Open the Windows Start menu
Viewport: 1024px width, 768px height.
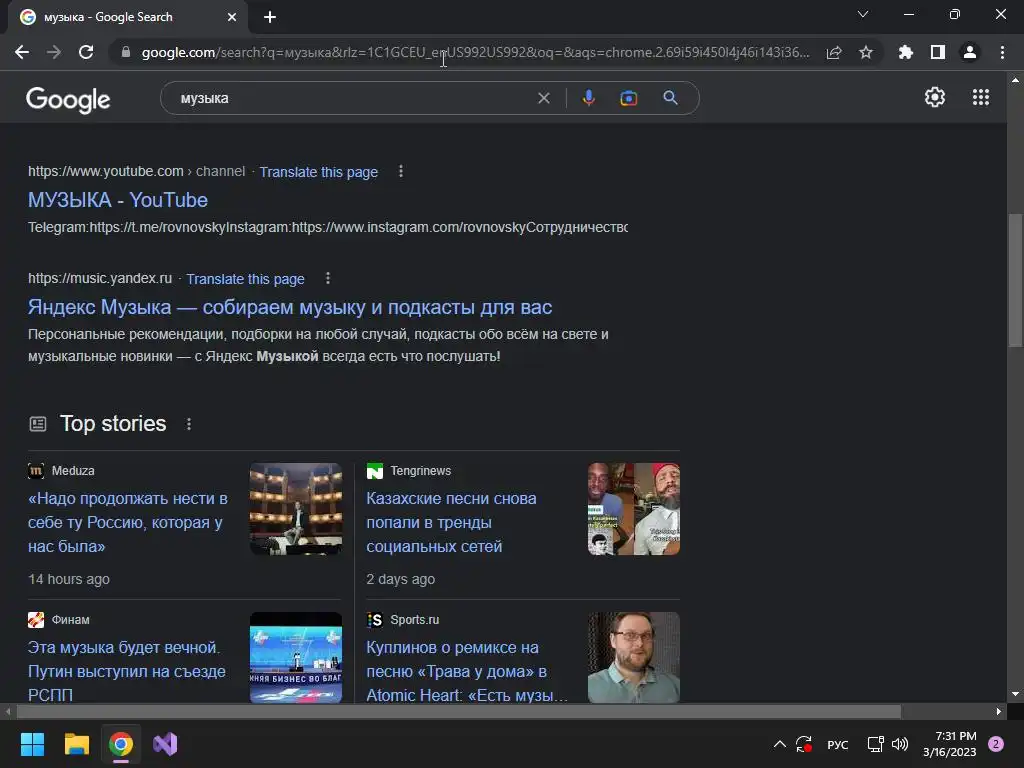(32, 744)
